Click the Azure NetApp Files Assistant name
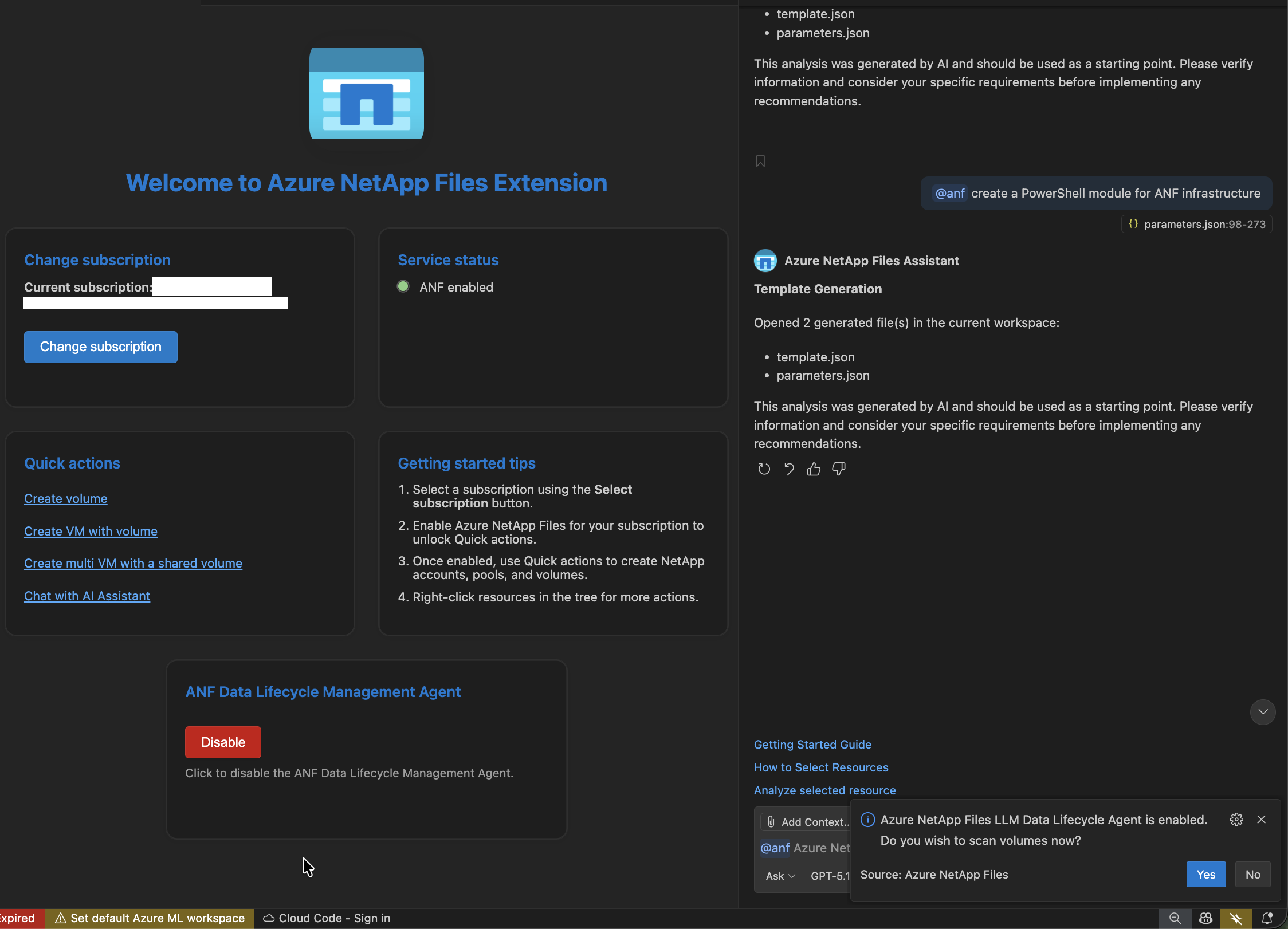 pyautogui.click(x=871, y=261)
